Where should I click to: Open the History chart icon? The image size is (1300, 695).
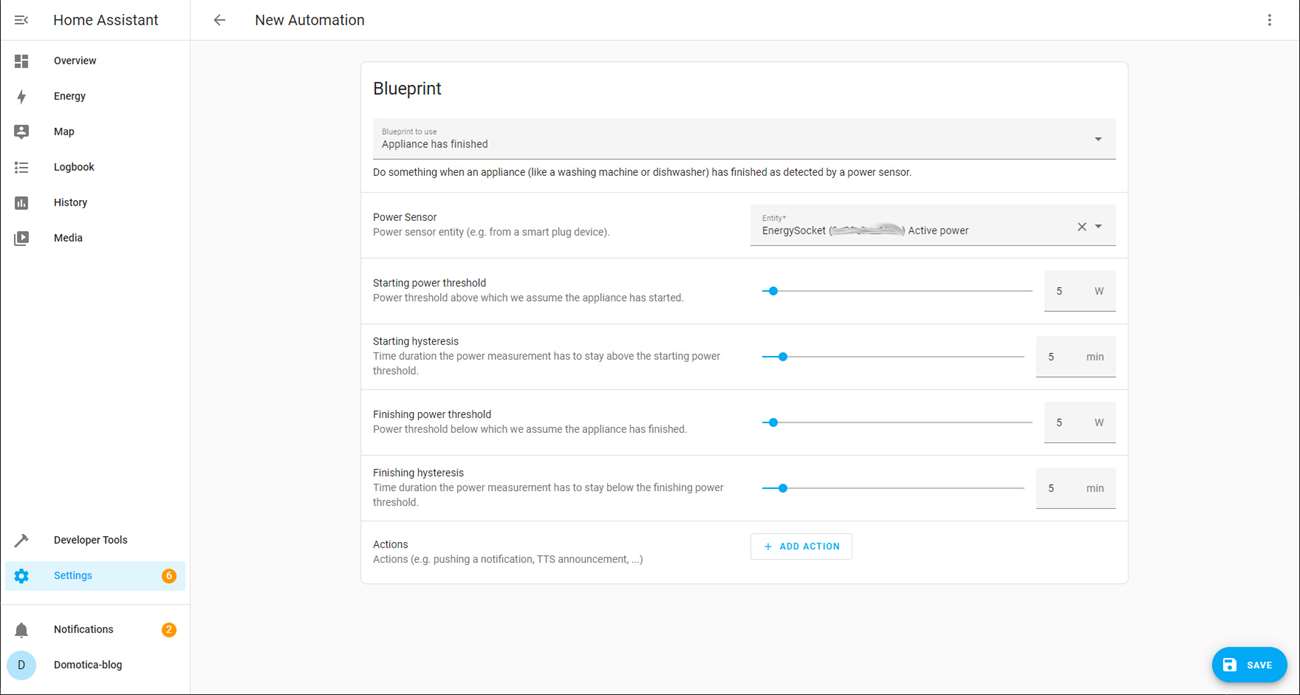coord(21,203)
